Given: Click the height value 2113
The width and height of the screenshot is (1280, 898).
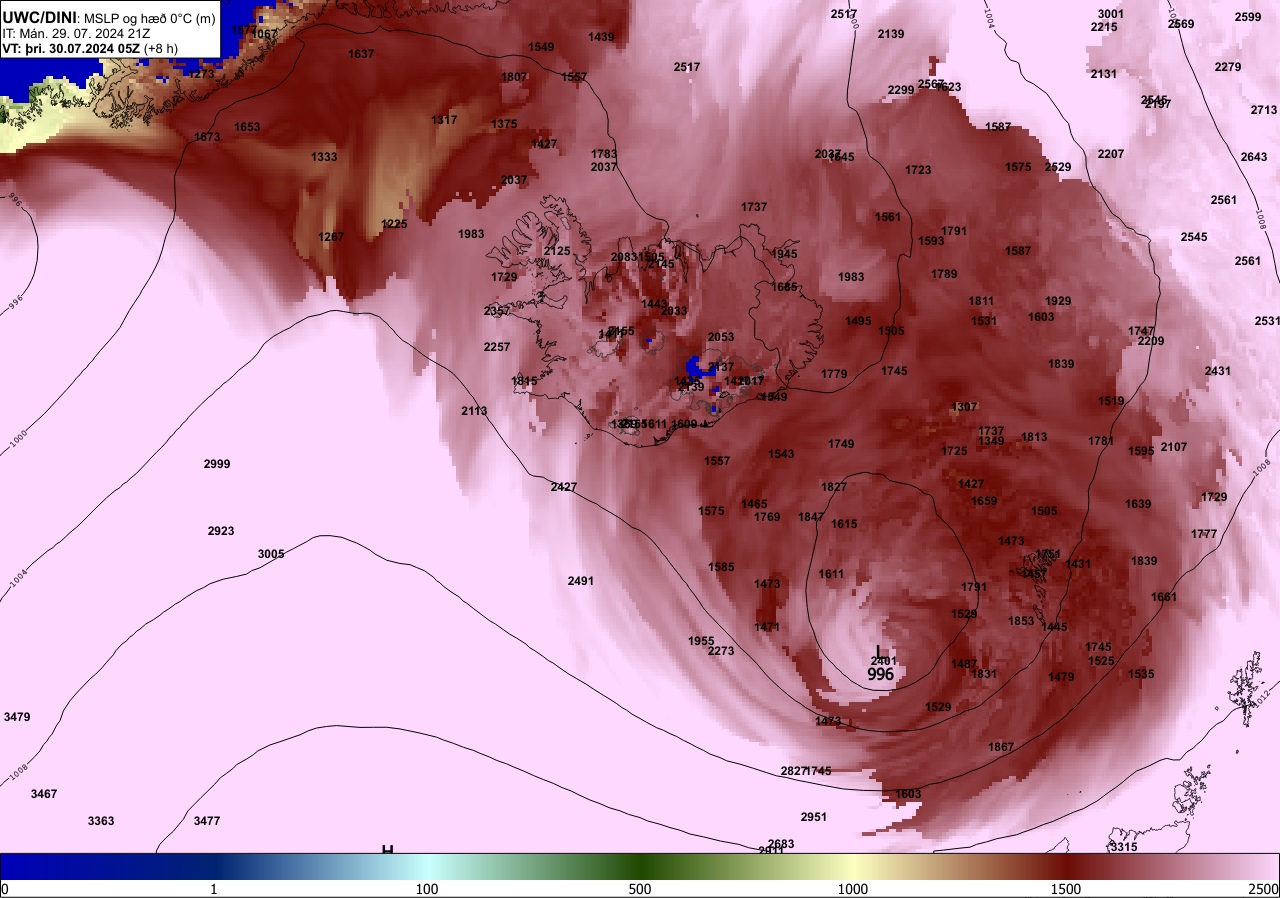Looking at the screenshot, I should pyautogui.click(x=474, y=411).
